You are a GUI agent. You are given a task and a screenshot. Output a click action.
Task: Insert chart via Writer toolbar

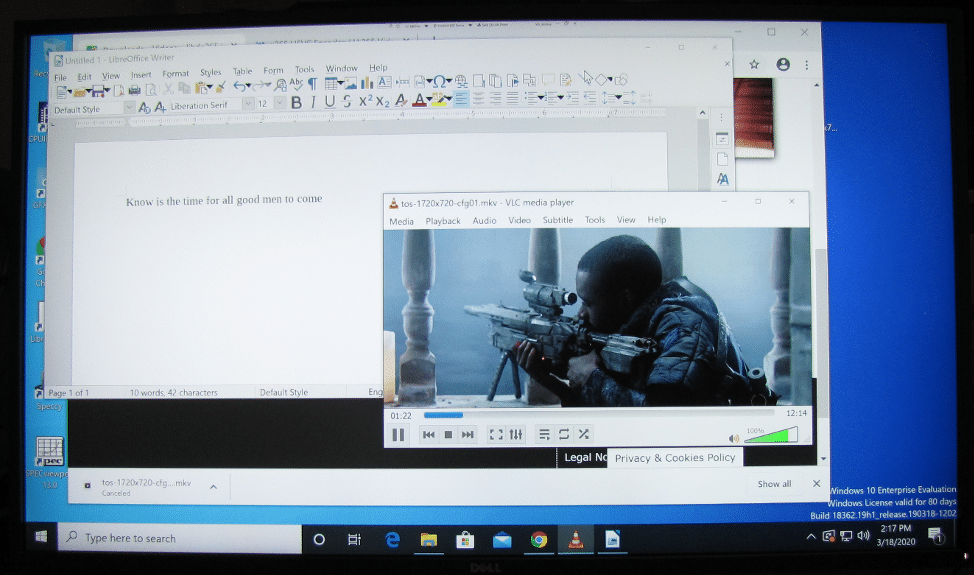pyautogui.click(x=367, y=83)
